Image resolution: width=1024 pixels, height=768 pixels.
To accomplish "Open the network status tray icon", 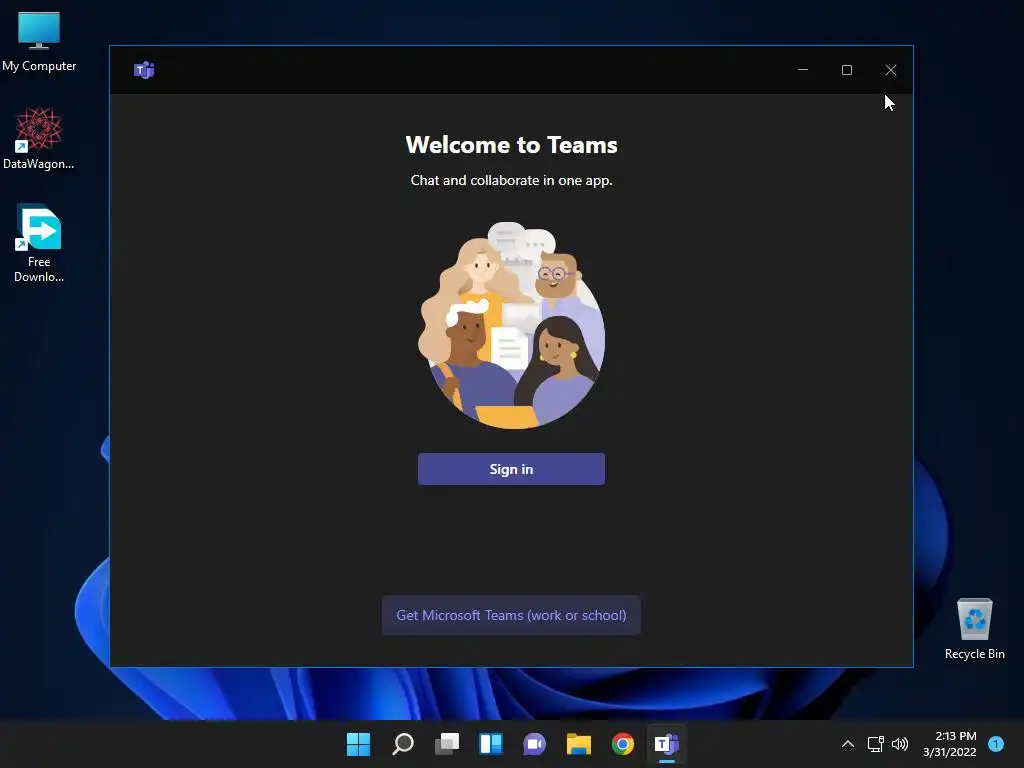I will (x=875, y=744).
